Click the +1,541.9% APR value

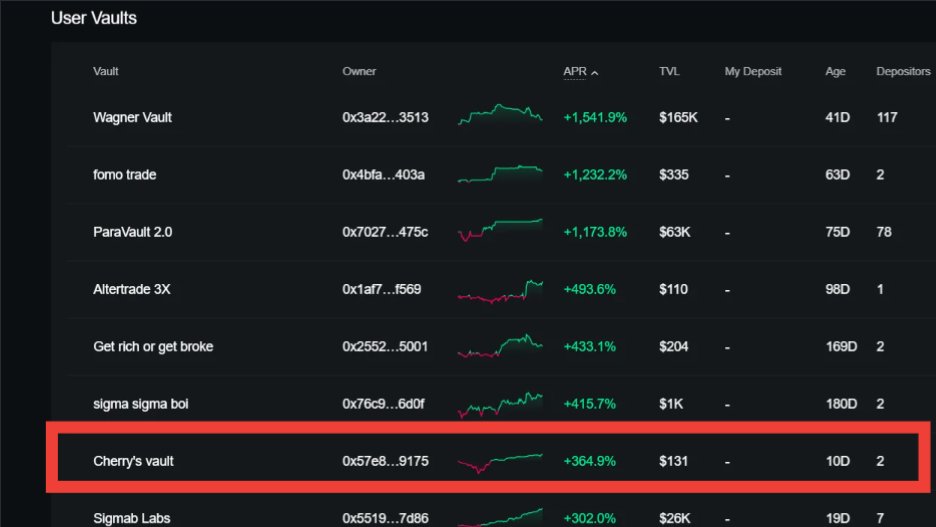(595, 118)
